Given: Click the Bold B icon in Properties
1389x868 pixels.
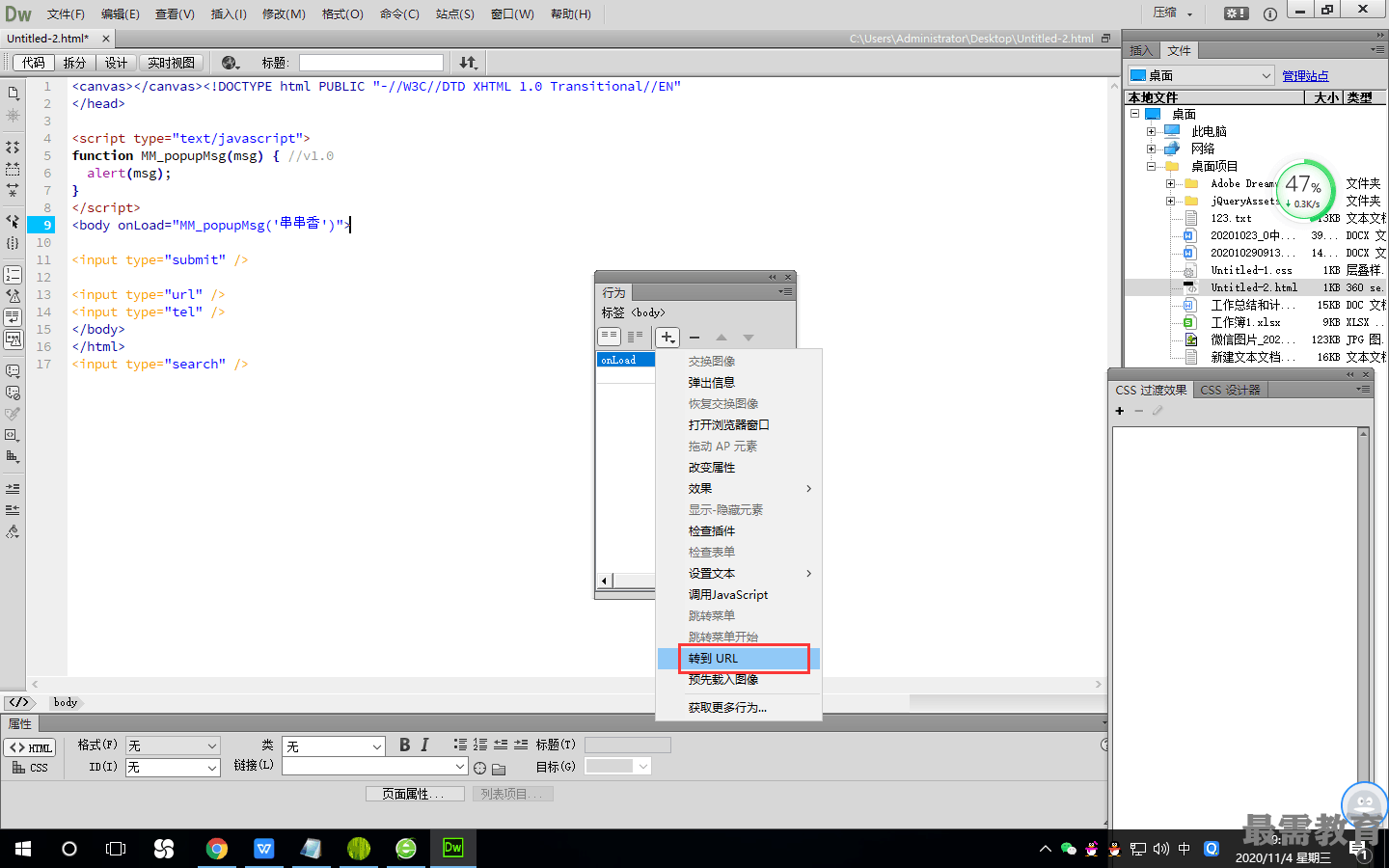Looking at the screenshot, I should (405, 745).
